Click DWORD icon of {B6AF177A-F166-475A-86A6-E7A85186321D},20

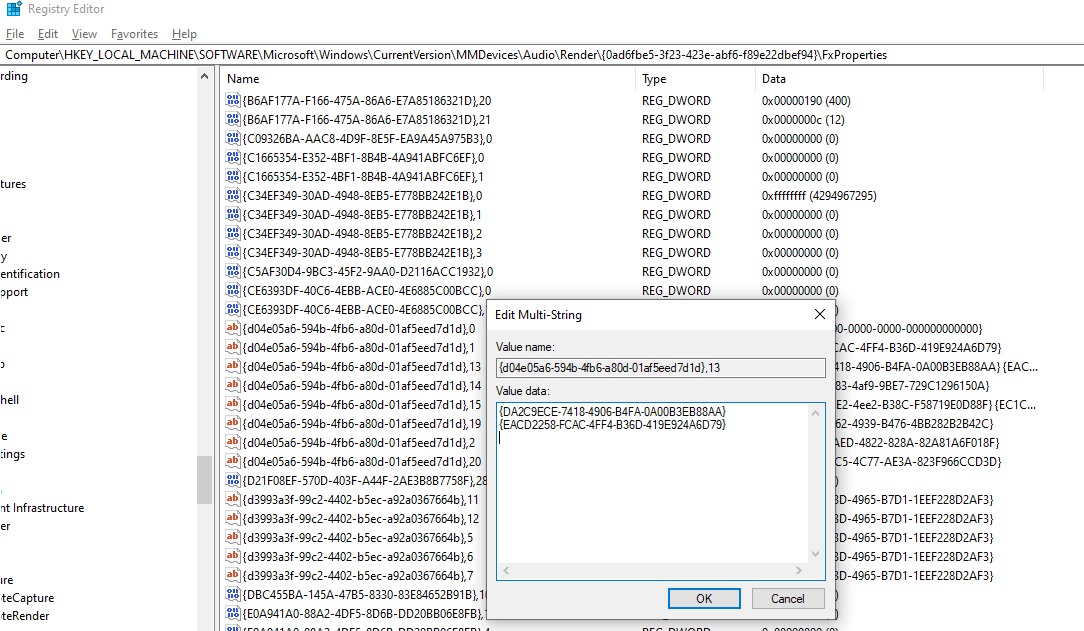tap(233, 100)
